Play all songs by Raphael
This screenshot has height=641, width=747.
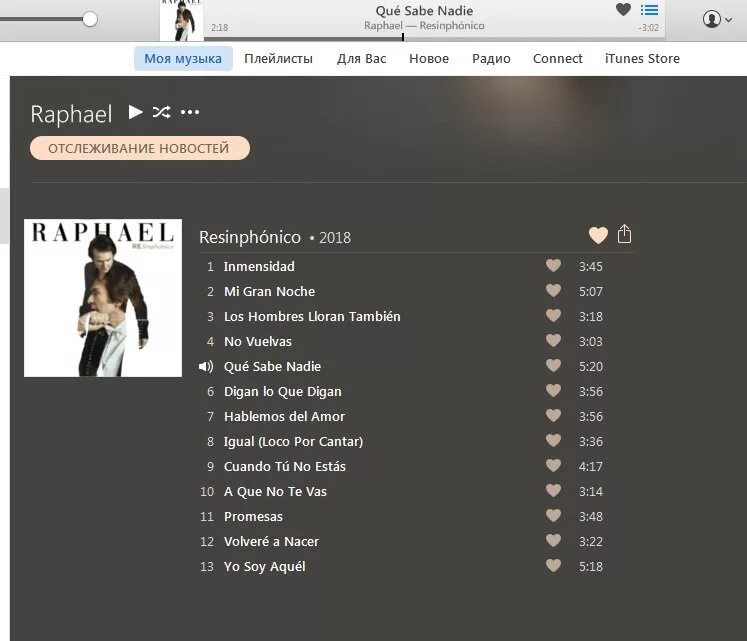click(x=136, y=112)
